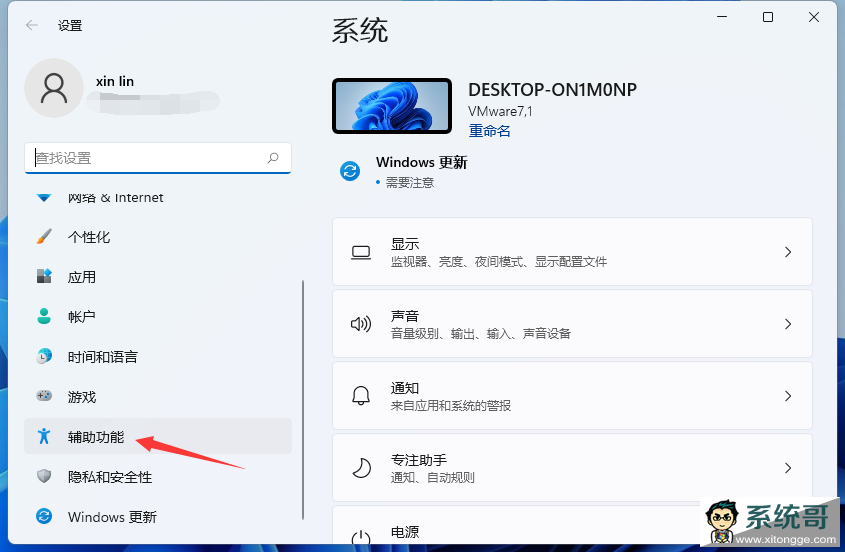Open 辅助功能 accessibility settings
845x552 pixels.
[157, 436]
